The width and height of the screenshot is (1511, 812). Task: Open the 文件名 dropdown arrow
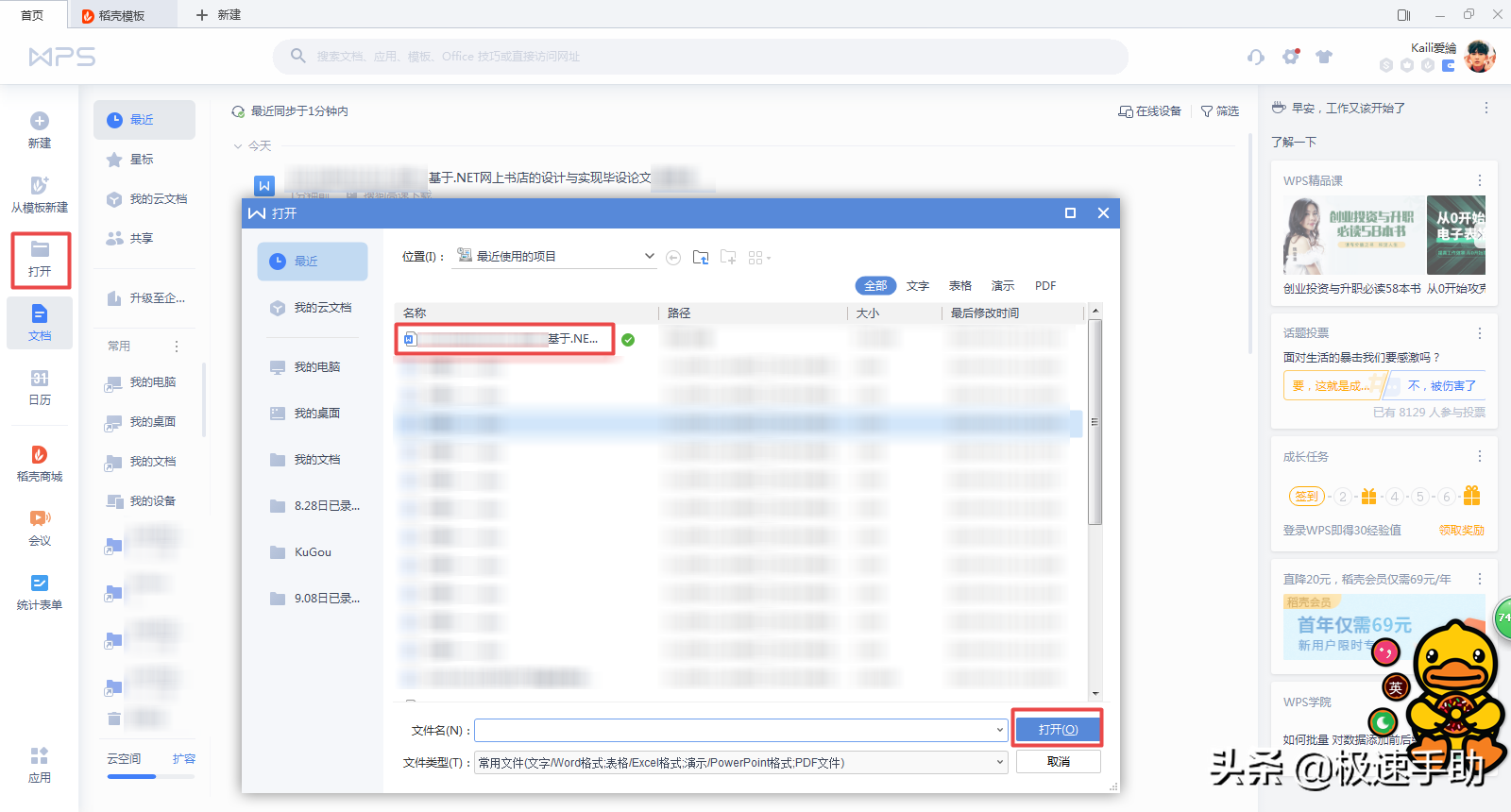[1000, 730]
